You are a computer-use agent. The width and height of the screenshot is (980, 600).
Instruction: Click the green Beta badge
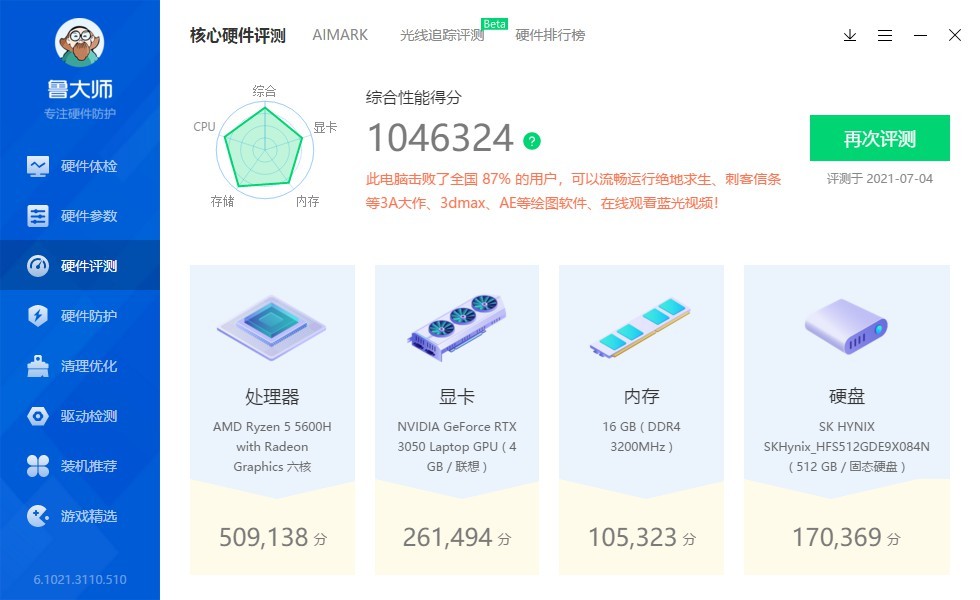coord(494,24)
